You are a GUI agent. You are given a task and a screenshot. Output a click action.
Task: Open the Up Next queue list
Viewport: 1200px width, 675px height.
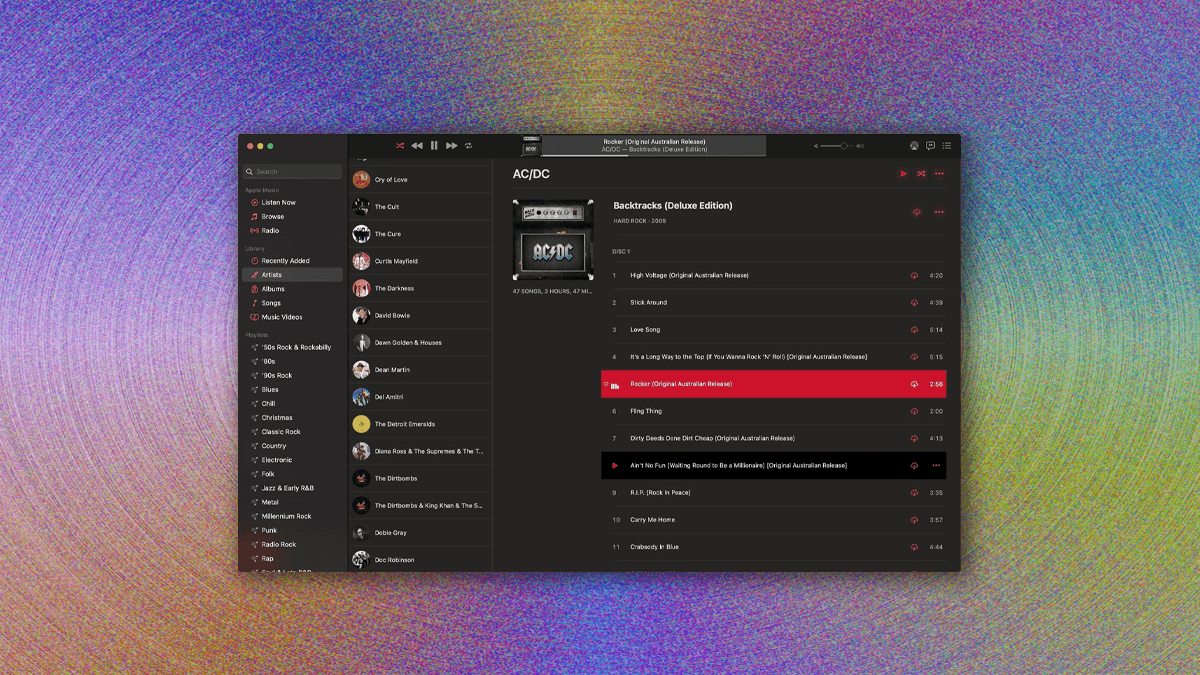pos(946,146)
